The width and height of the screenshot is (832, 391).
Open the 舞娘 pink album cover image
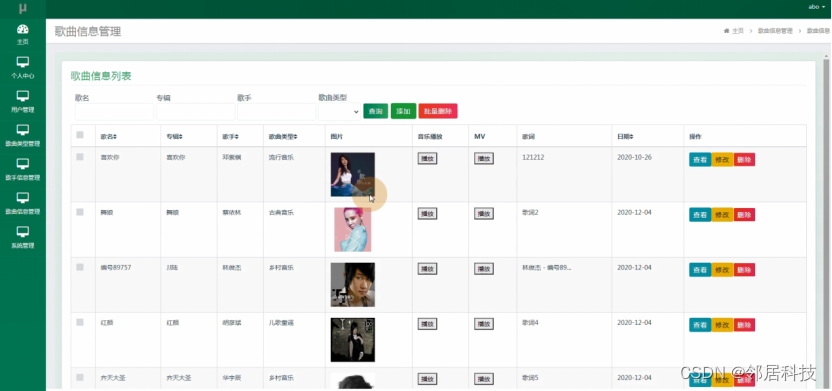point(353,230)
